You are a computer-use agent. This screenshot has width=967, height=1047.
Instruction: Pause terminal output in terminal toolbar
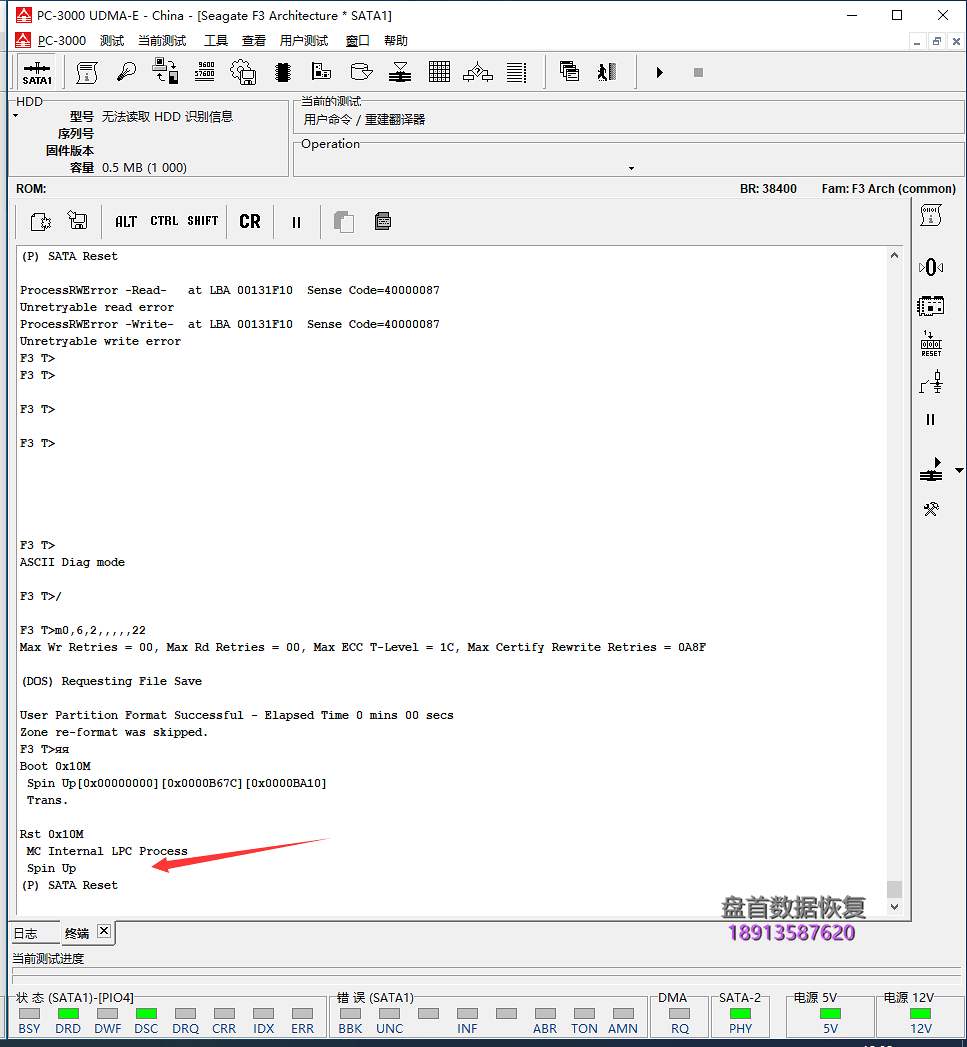(x=296, y=222)
